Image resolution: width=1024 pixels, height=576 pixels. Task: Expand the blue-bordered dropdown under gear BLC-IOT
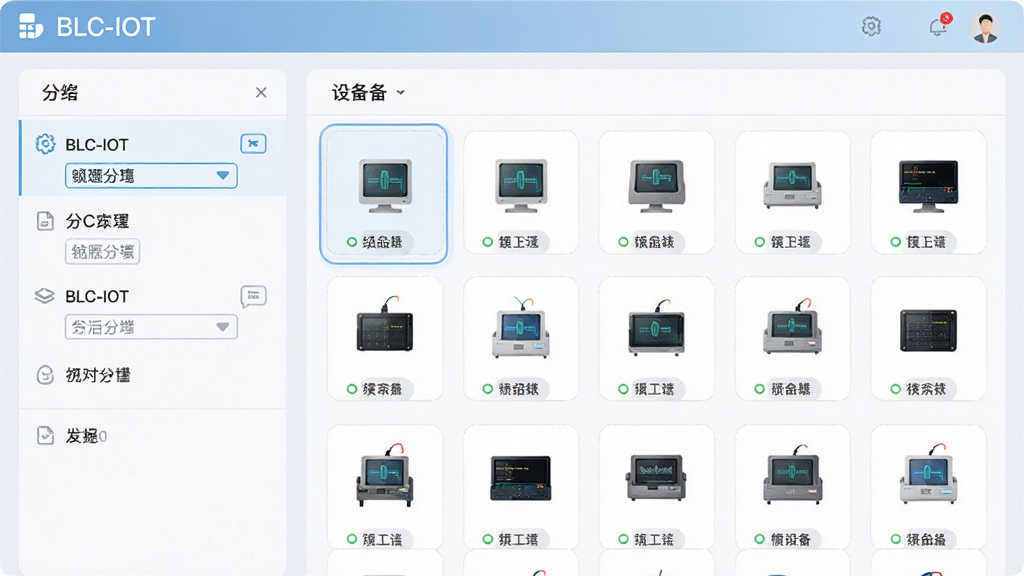pyautogui.click(x=151, y=176)
